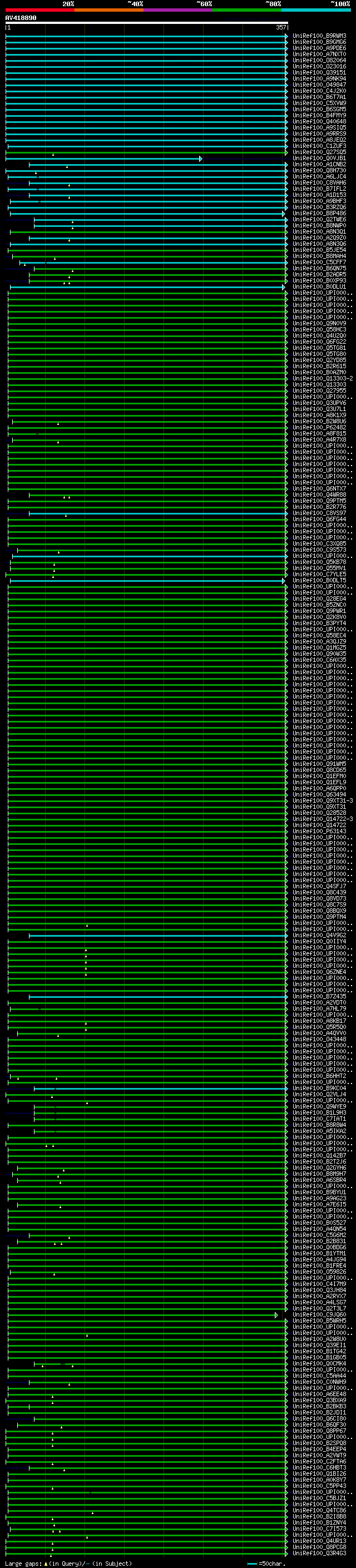Open hit UniRef100_B0DLU1
Screen dimensions: 356x1568
tap(319, 286)
